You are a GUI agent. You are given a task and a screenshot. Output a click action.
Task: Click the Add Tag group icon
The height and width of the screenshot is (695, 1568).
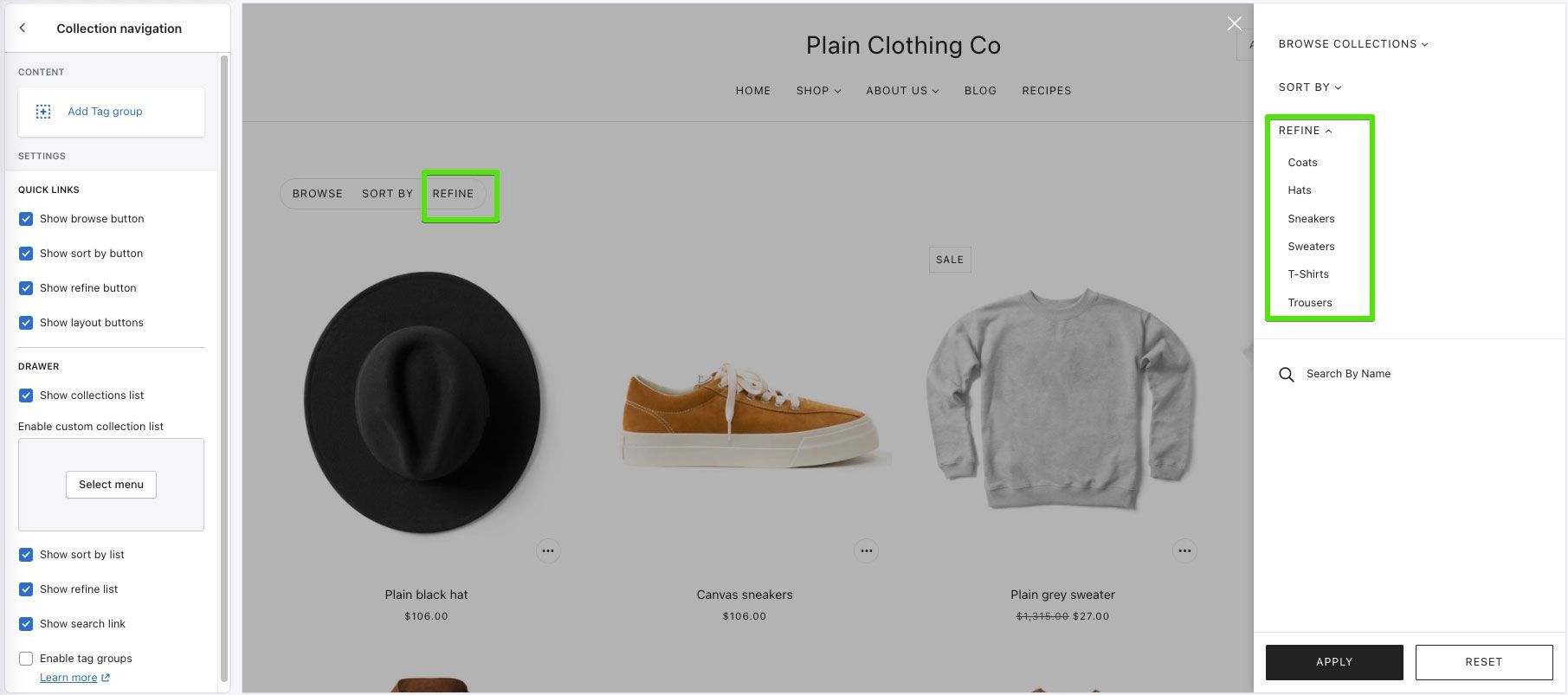43,112
